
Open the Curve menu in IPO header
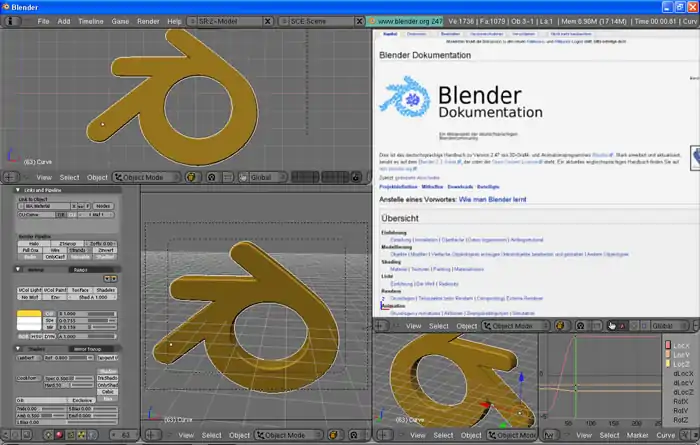click(665, 435)
